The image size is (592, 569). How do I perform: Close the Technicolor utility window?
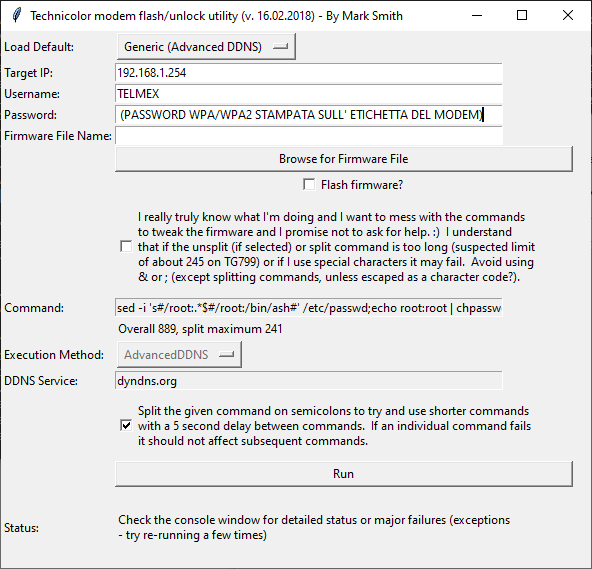(x=567, y=15)
